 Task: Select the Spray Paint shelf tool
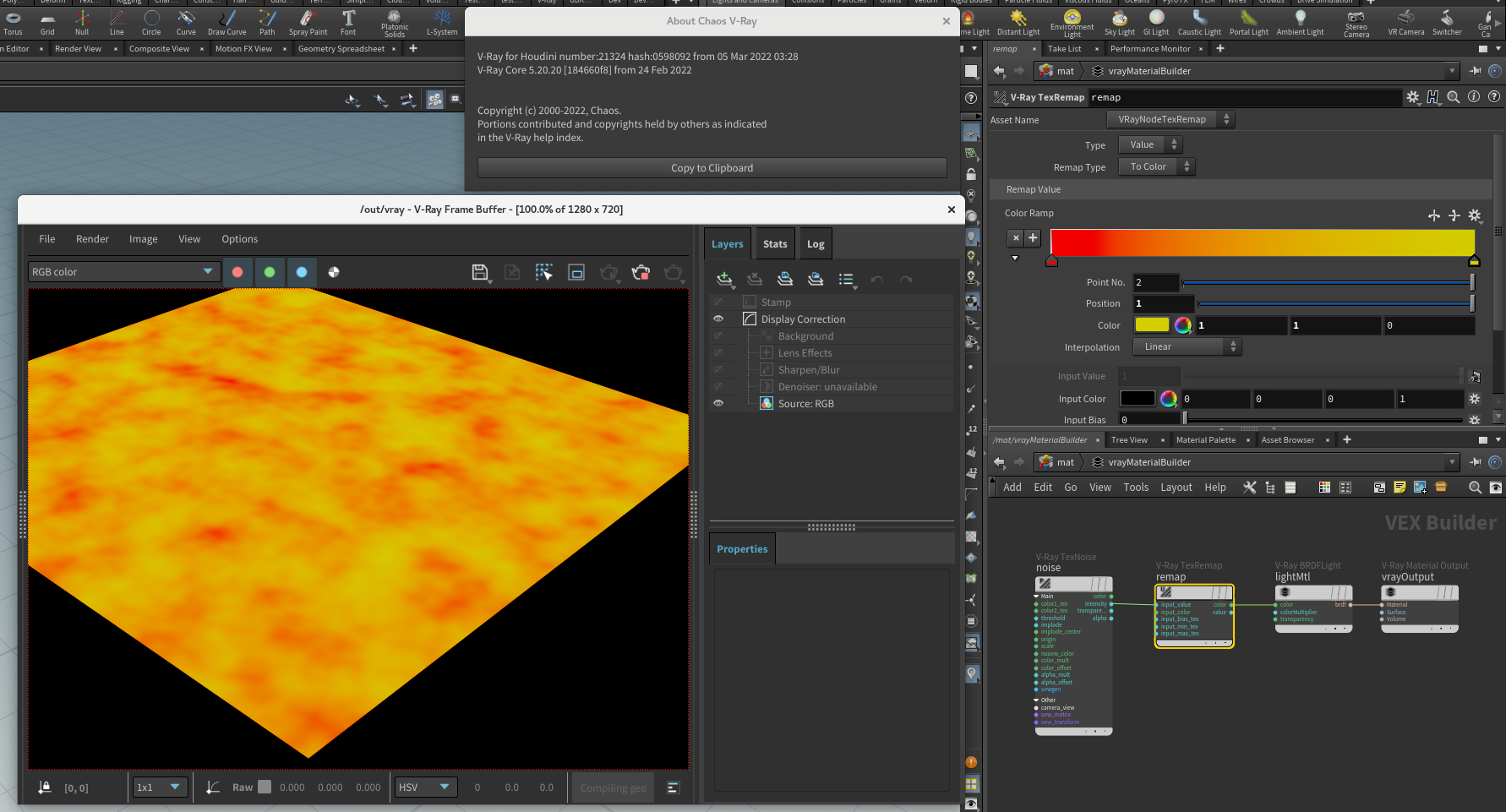[308, 23]
